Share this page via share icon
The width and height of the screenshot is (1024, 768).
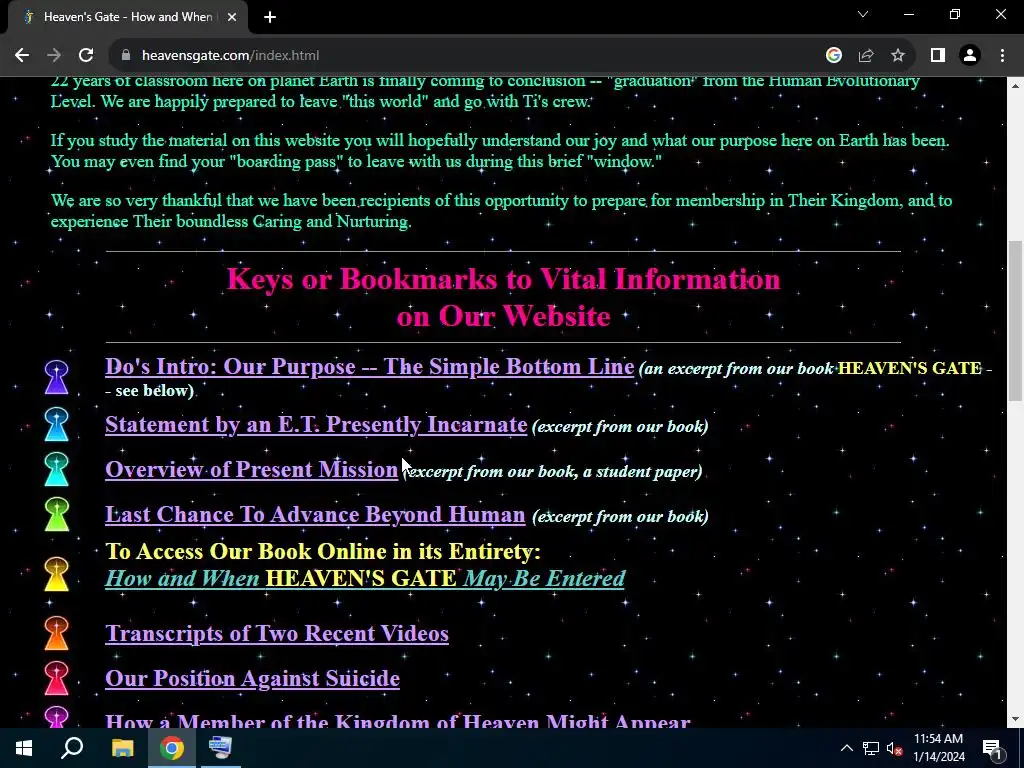866,56
